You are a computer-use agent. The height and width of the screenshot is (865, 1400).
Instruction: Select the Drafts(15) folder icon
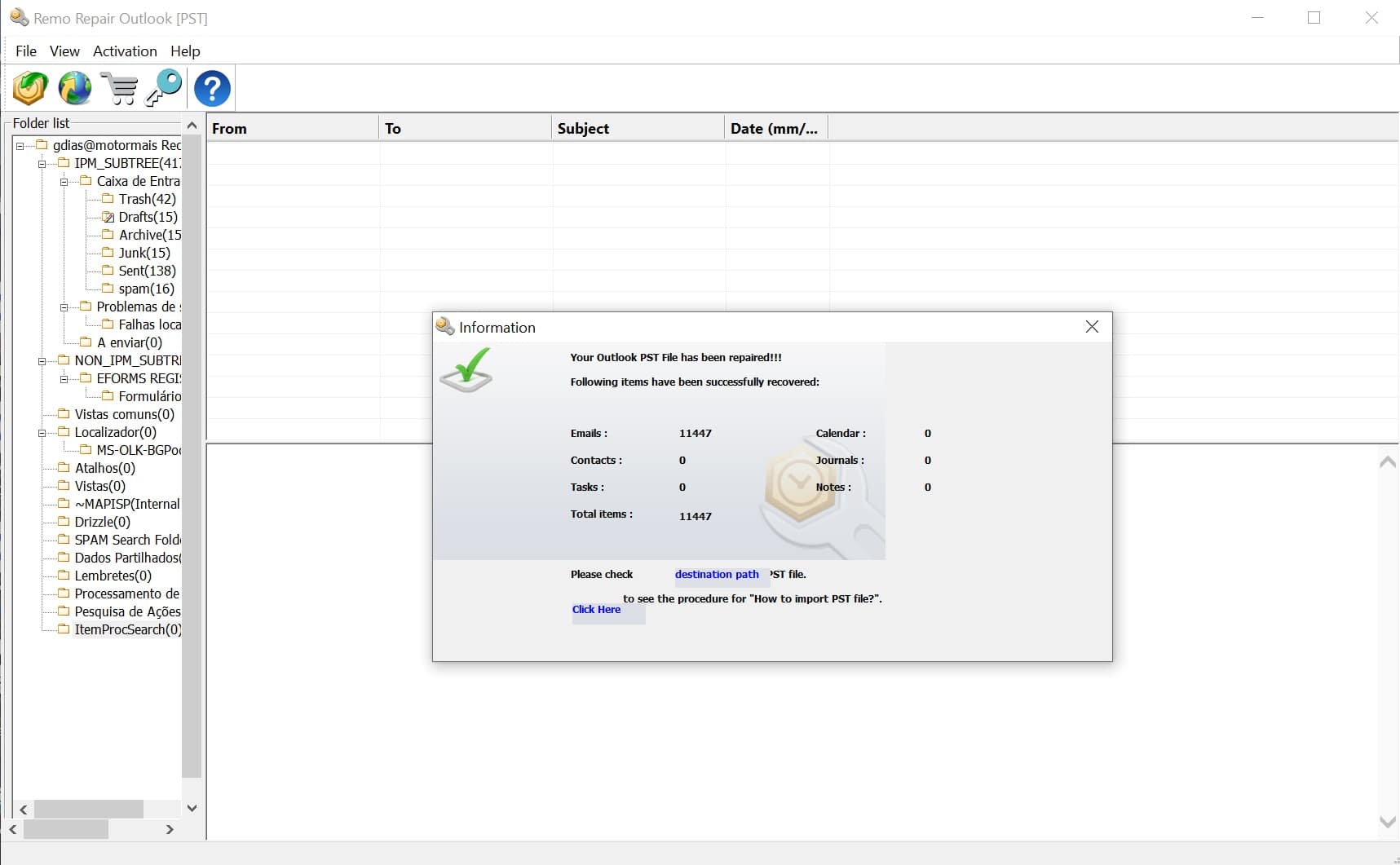(x=108, y=217)
